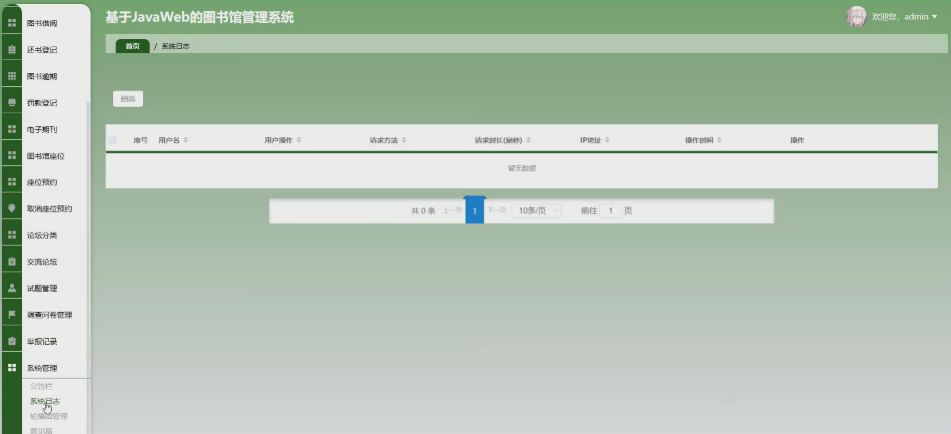Click the 调查问卷管理 flag icon

(12, 315)
